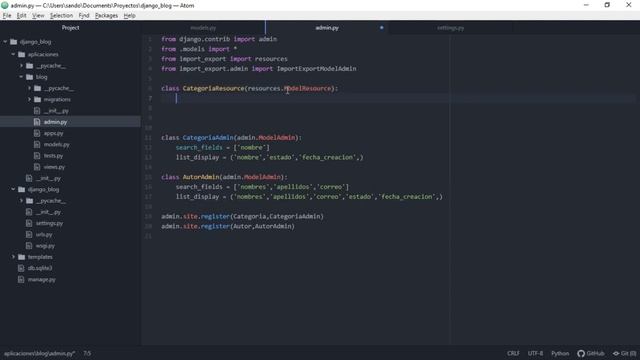Open models.py in the project tree

pyautogui.click(x=56, y=144)
